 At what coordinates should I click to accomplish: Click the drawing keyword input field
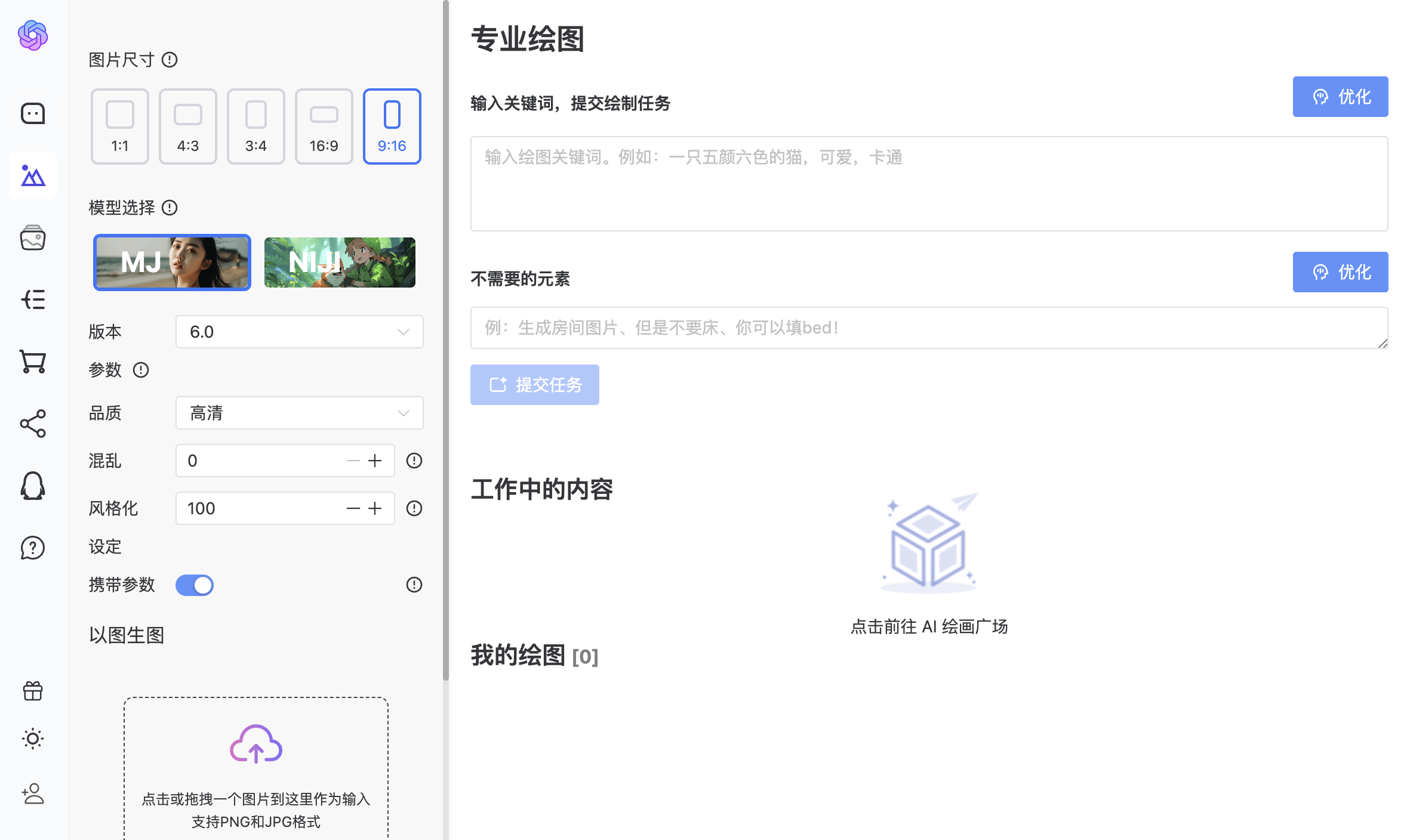[928, 184]
